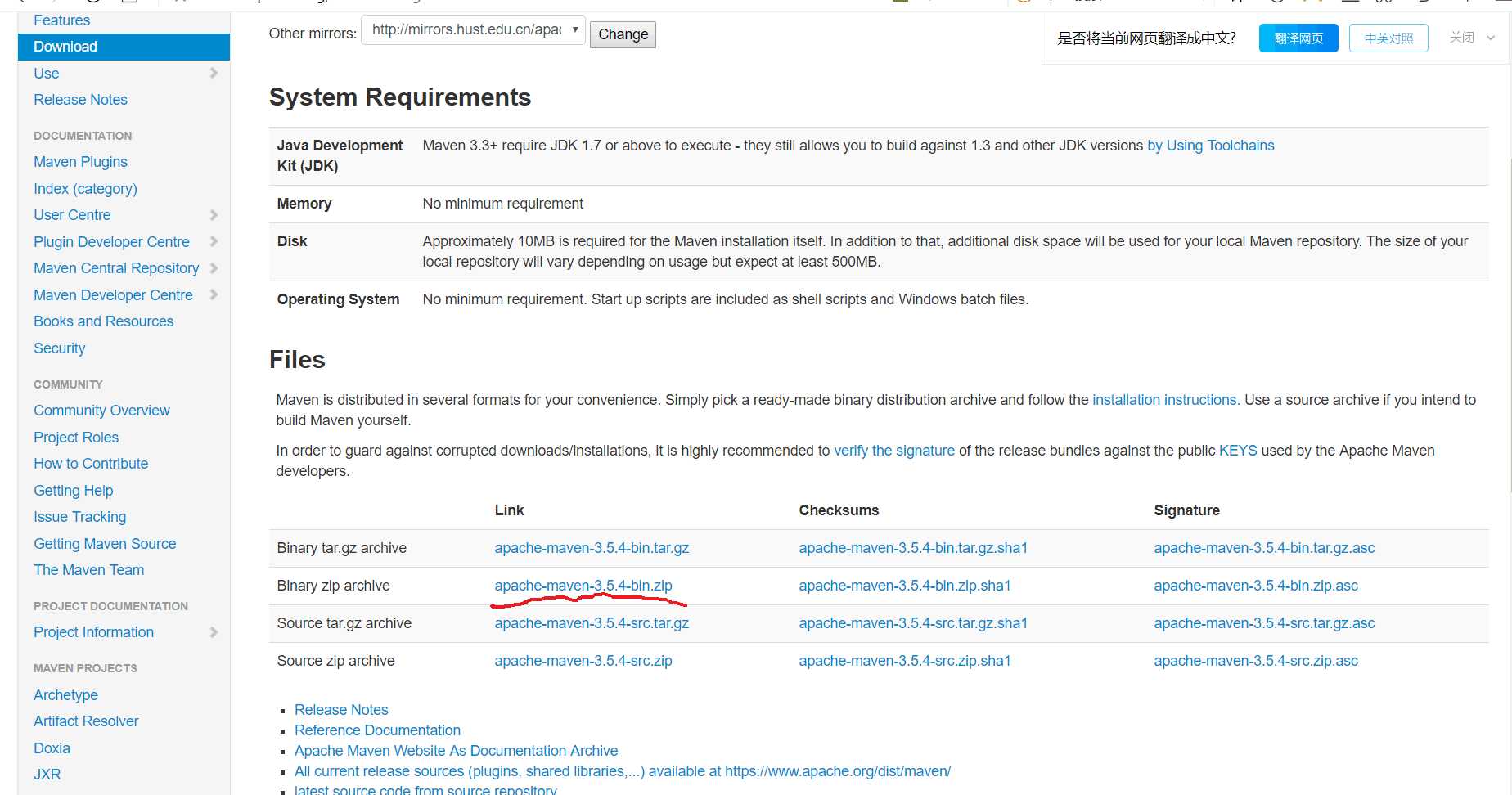Open apache-maven-3.5.4-bin.tar.gz.asc signature
The width and height of the screenshot is (1512, 795).
tap(1264, 548)
